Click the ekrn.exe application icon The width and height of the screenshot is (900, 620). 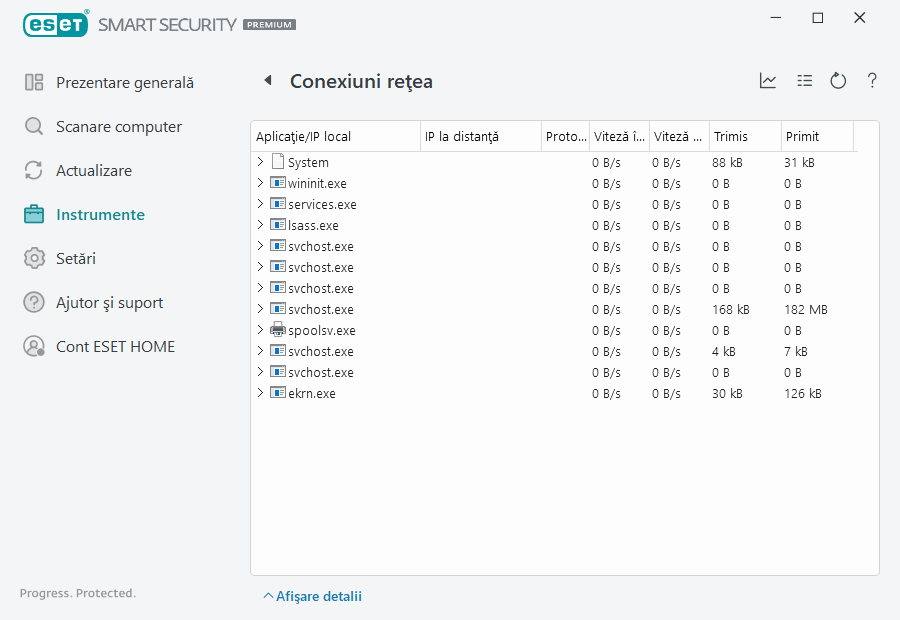tap(278, 393)
